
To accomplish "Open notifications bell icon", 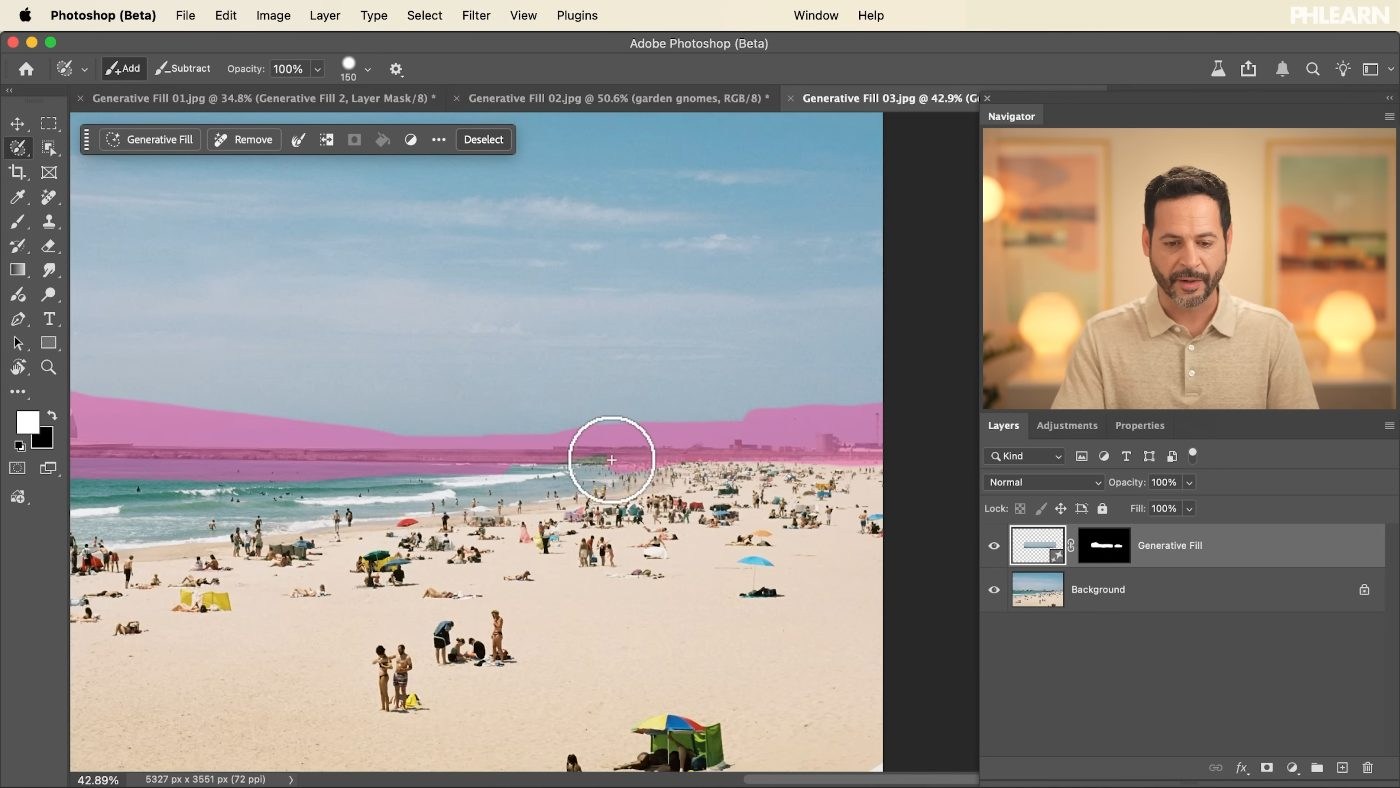I will [1282, 69].
